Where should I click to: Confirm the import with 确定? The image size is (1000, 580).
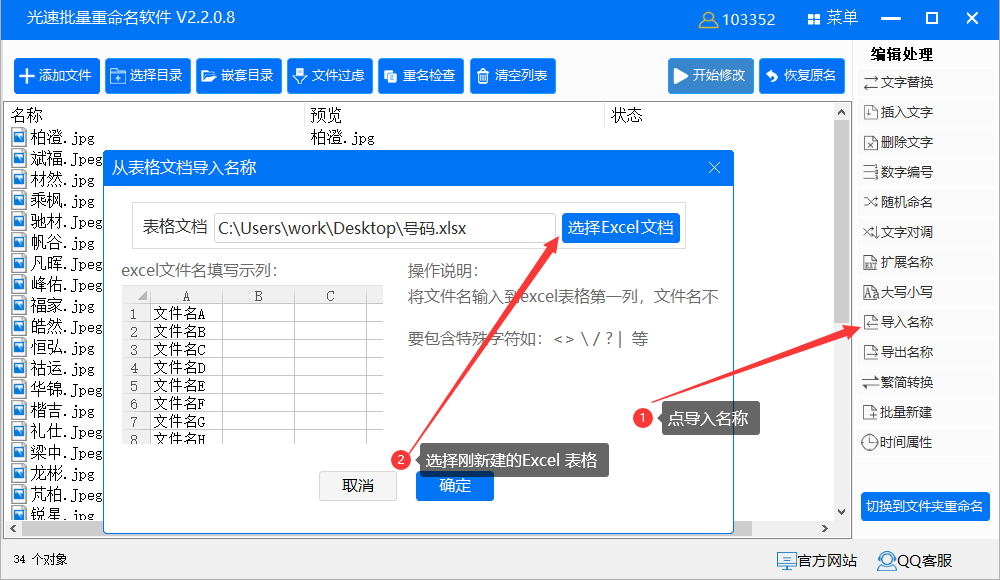pos(455,486)
